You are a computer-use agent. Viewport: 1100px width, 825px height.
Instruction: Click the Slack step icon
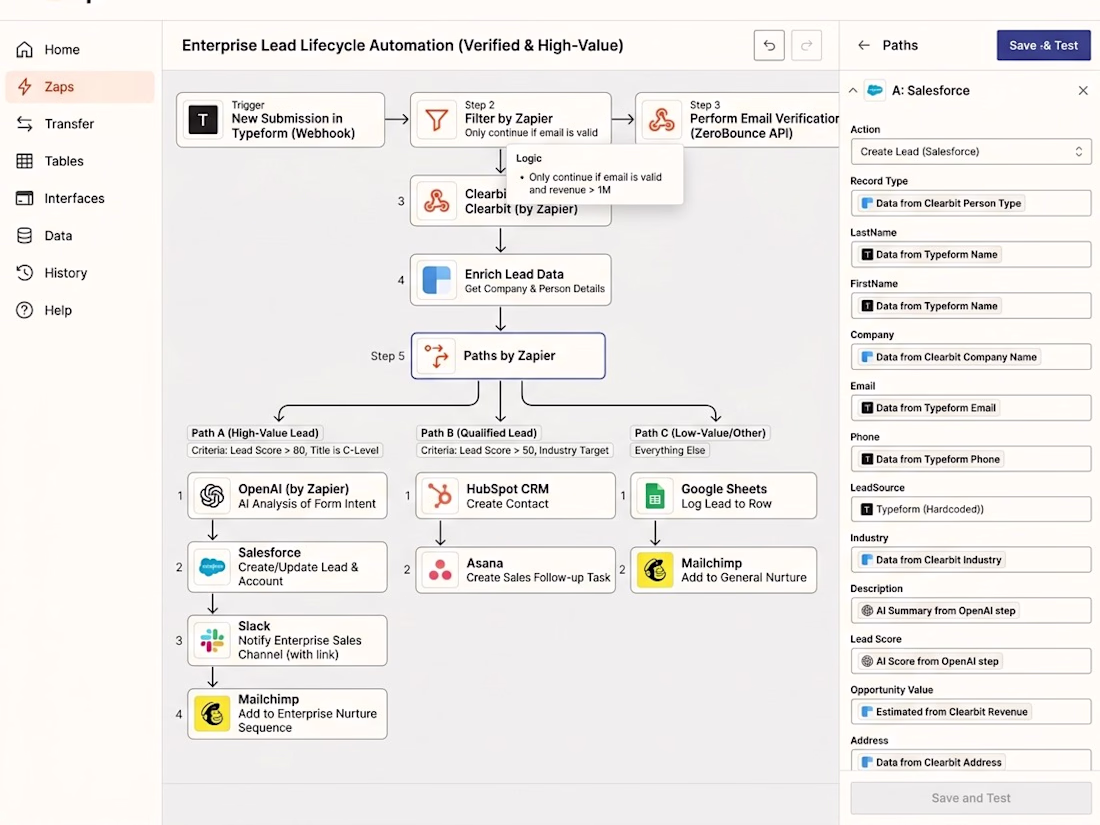tap(212, 640)
